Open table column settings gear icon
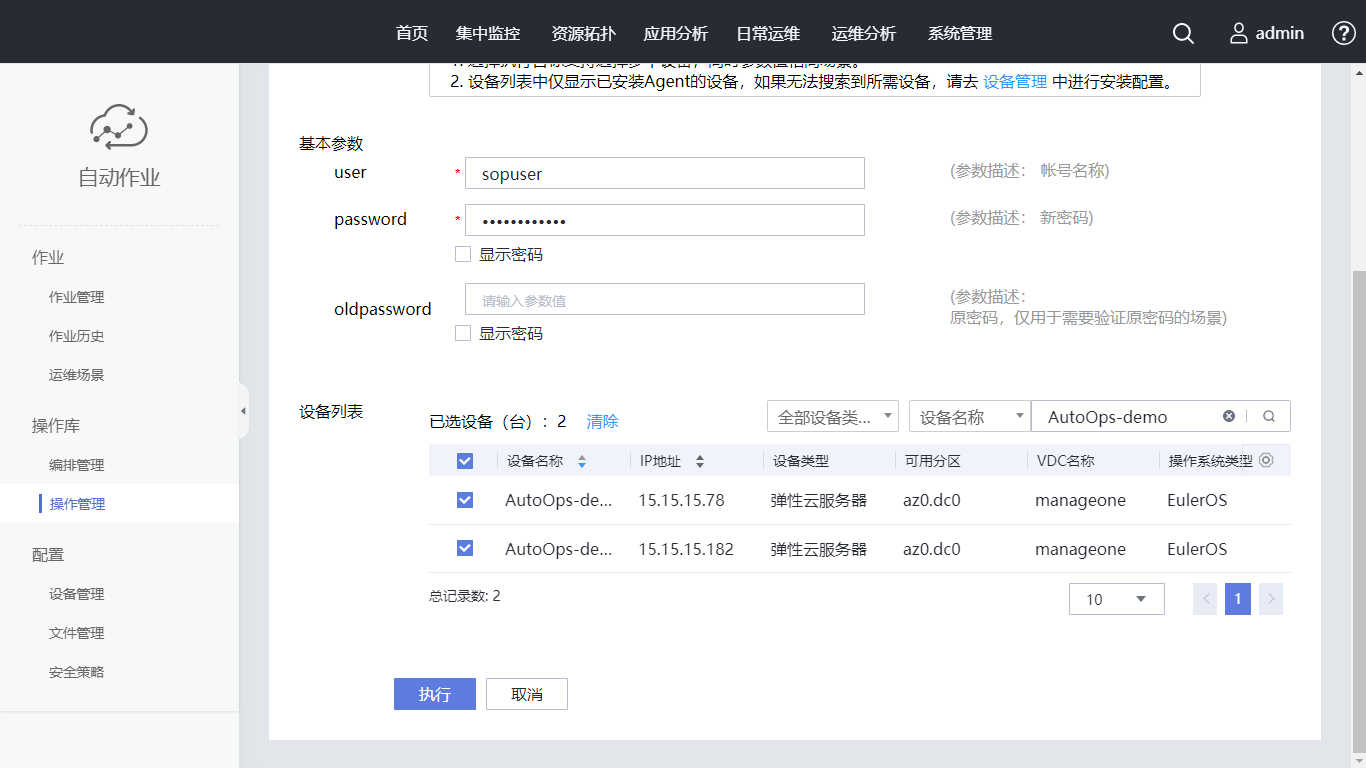Image resolution: width=1366 pixels, height=768 pixels. pyautogui.click(x=1266, y=460)
